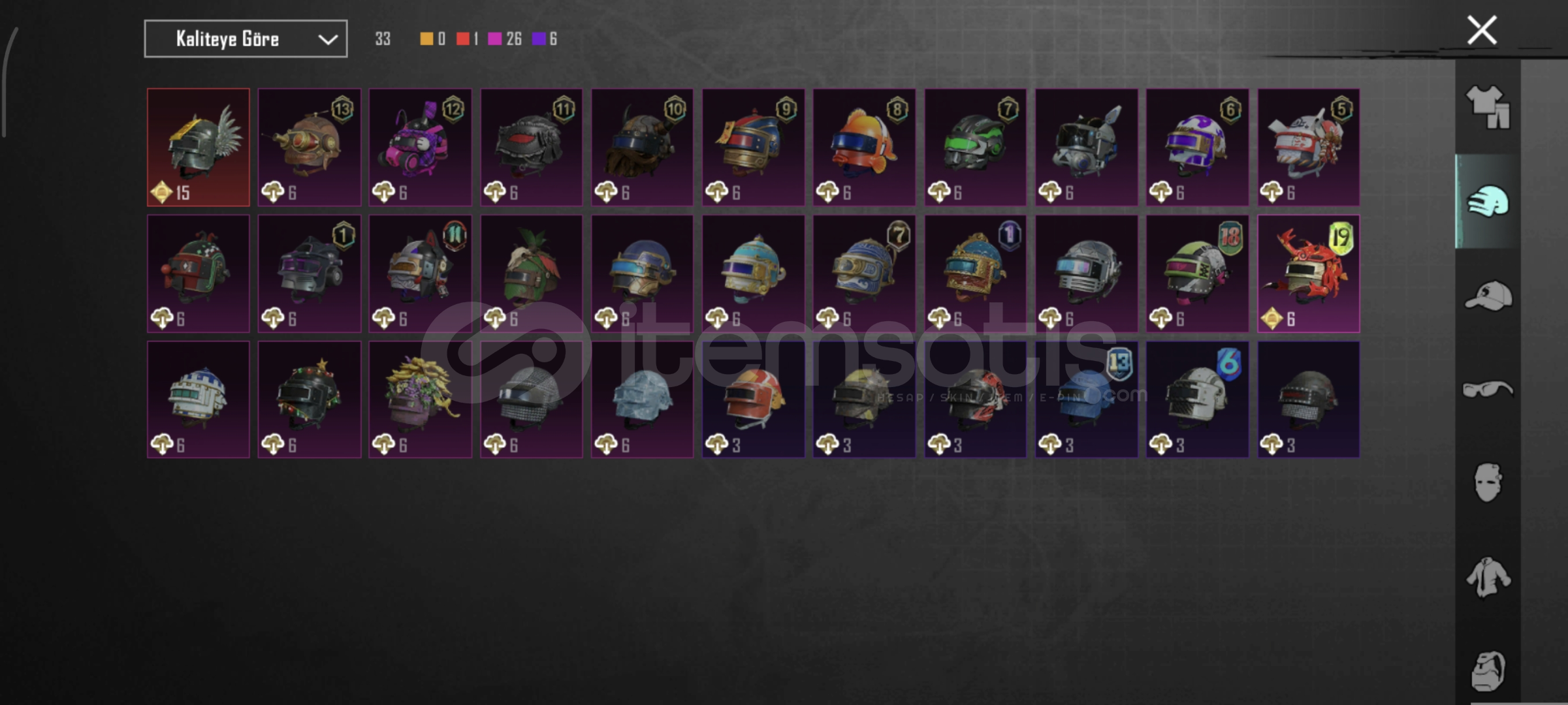Filter by the pink quality swatch showing 26
Image resolution: width=1568 pixels, height=705 pixels.
(x=495, y=39)
